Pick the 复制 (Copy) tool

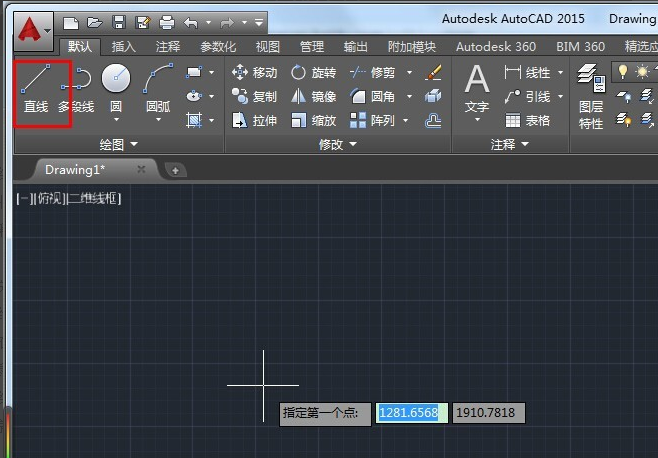tap(254, 96)
